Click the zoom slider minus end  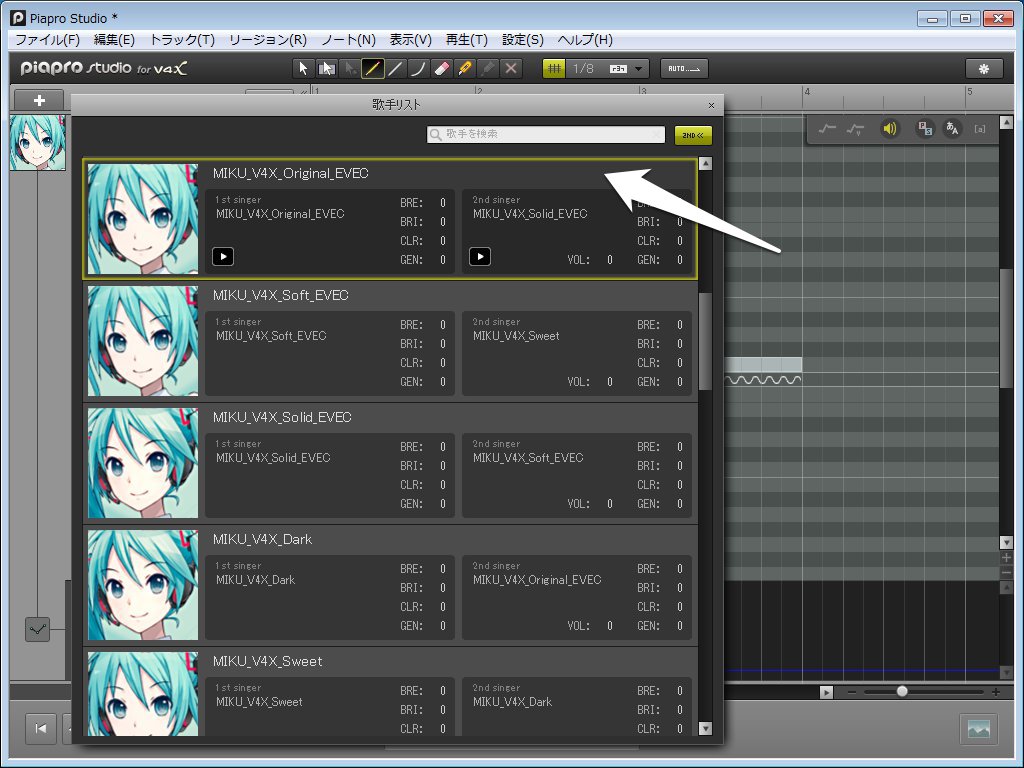[852, 692]
